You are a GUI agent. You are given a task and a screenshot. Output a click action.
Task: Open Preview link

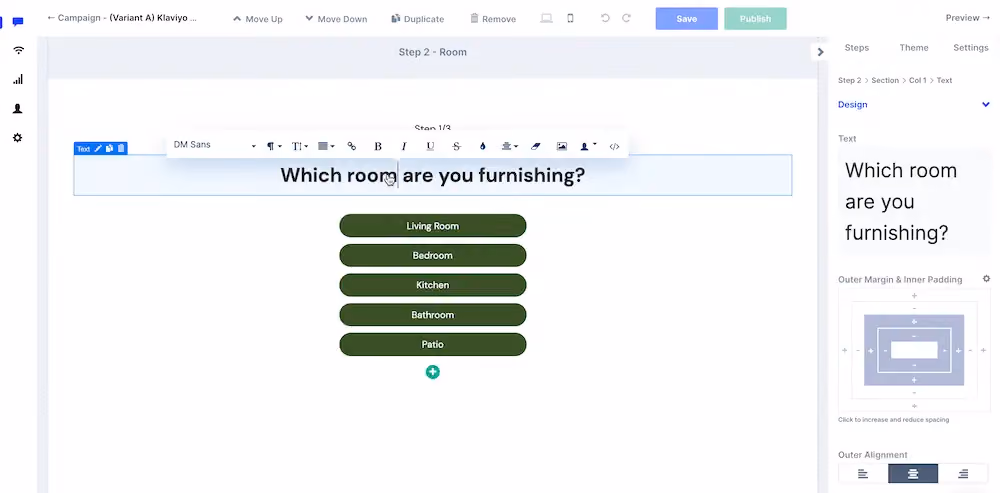point(967,18)
